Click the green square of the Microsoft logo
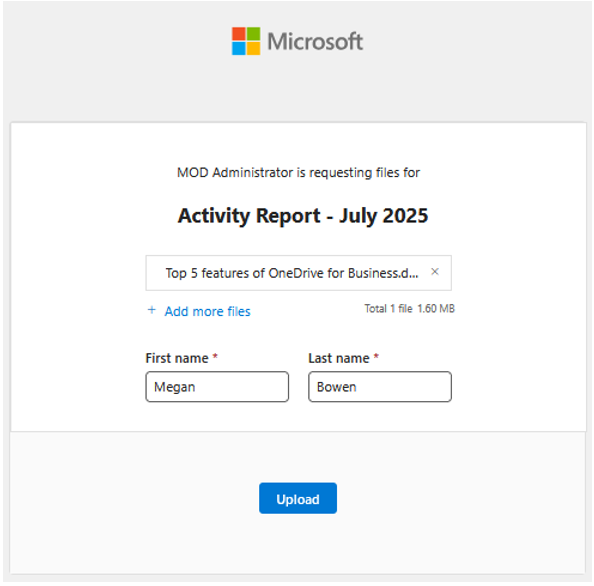 [253, 34]
